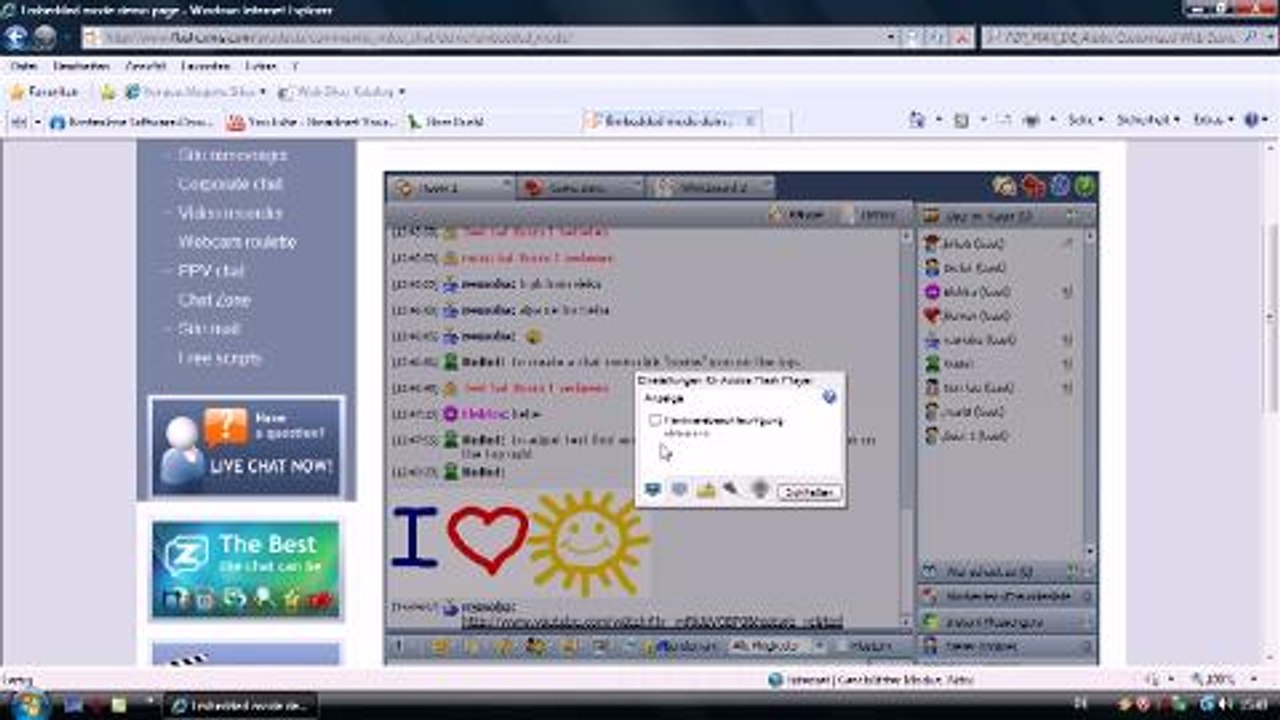Open the Favoriten menu
Viewport: 1280px width, 720px height.
(205, 66)
